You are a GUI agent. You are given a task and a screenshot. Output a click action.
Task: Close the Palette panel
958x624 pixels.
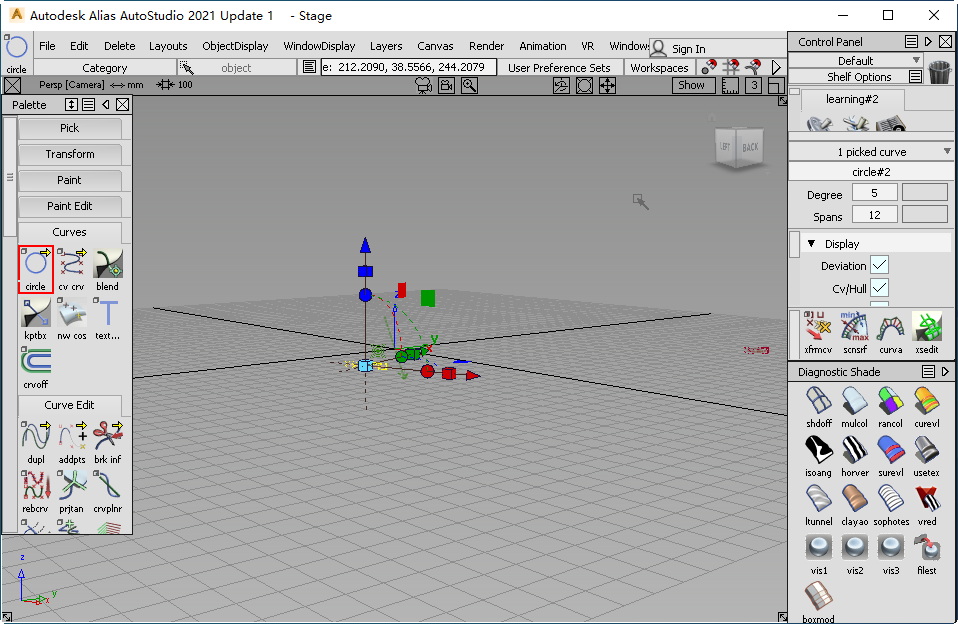(x=122, y=105)
